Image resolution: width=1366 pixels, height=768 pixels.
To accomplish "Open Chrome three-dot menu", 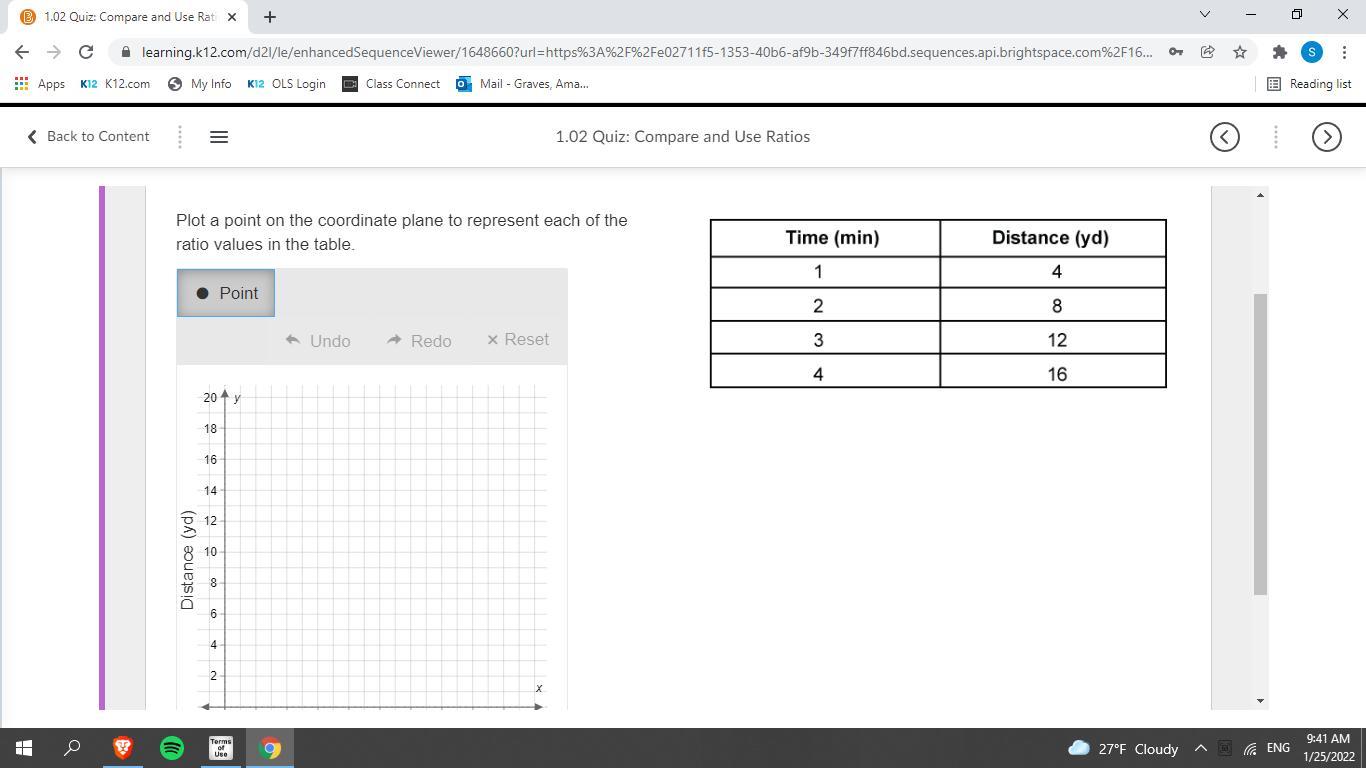I will pyautogui.click(x=1344, y=52).
